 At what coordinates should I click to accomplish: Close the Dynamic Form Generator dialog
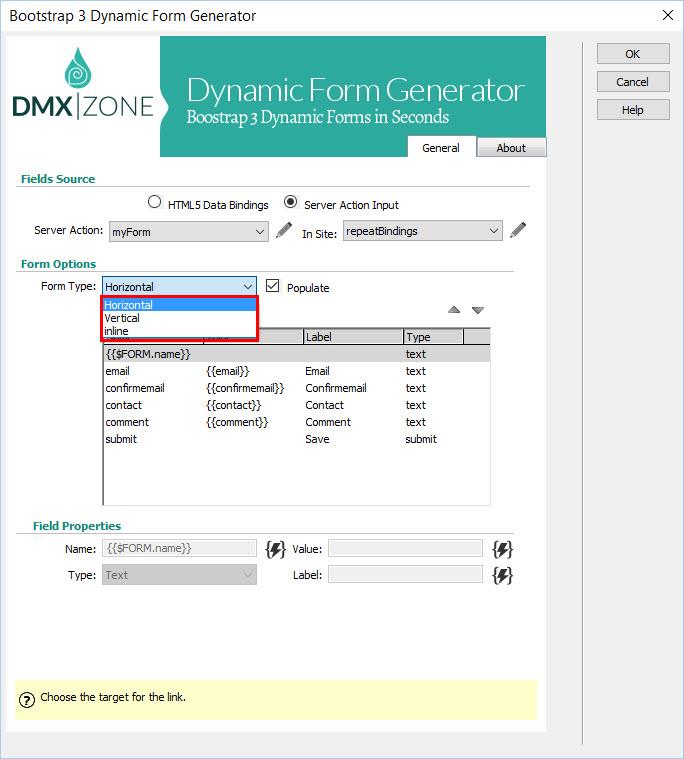tap(668, 15)
